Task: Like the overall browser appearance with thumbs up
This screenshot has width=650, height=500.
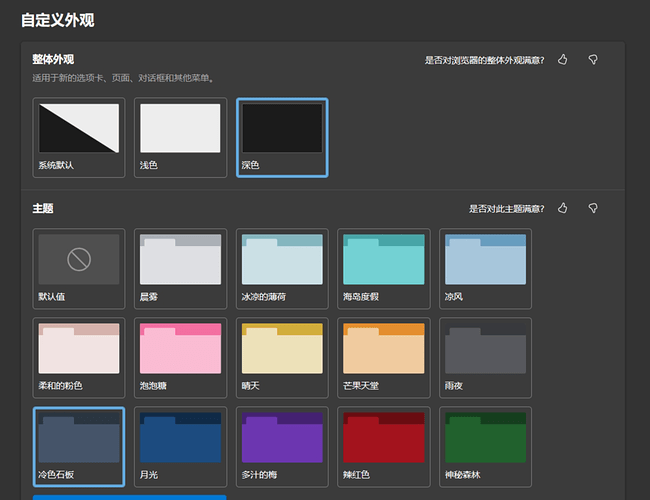Action: [563, 60]
